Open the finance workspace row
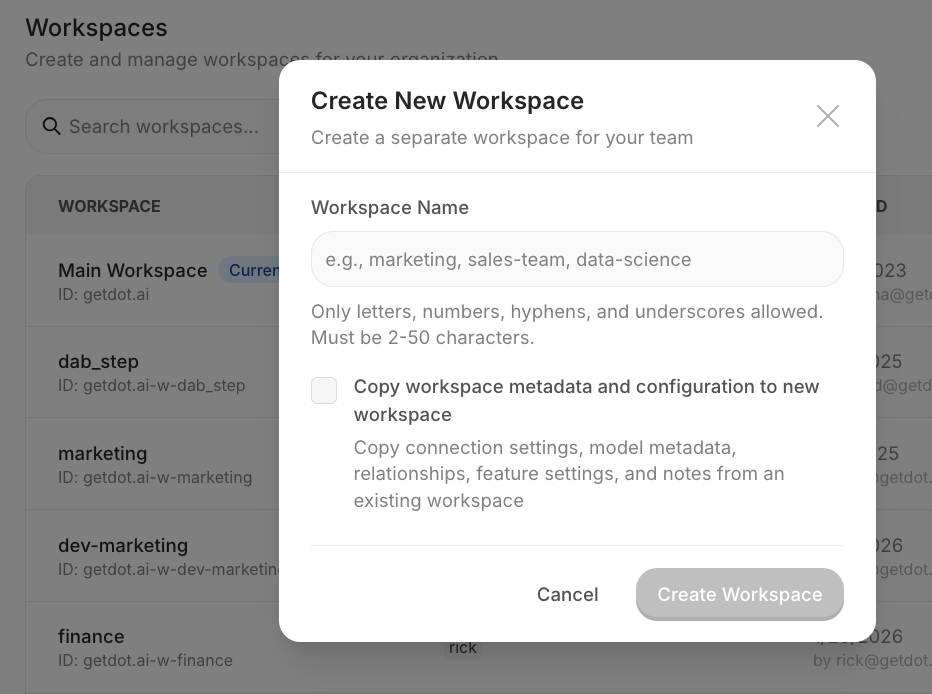Image resolution: width=932 pixels, height=694 pixels. click(x=91, y=636)
